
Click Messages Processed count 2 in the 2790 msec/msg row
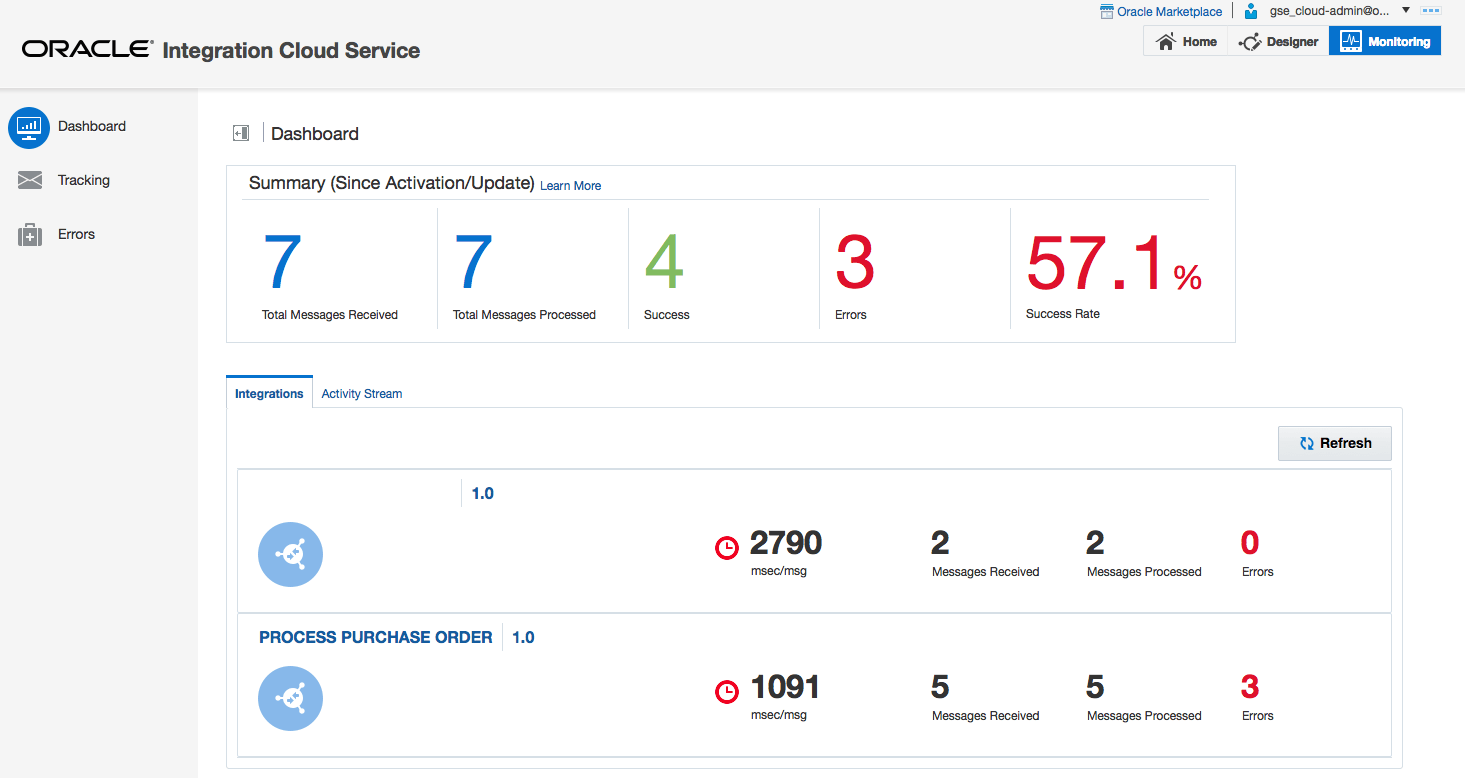click(1095, 543)
